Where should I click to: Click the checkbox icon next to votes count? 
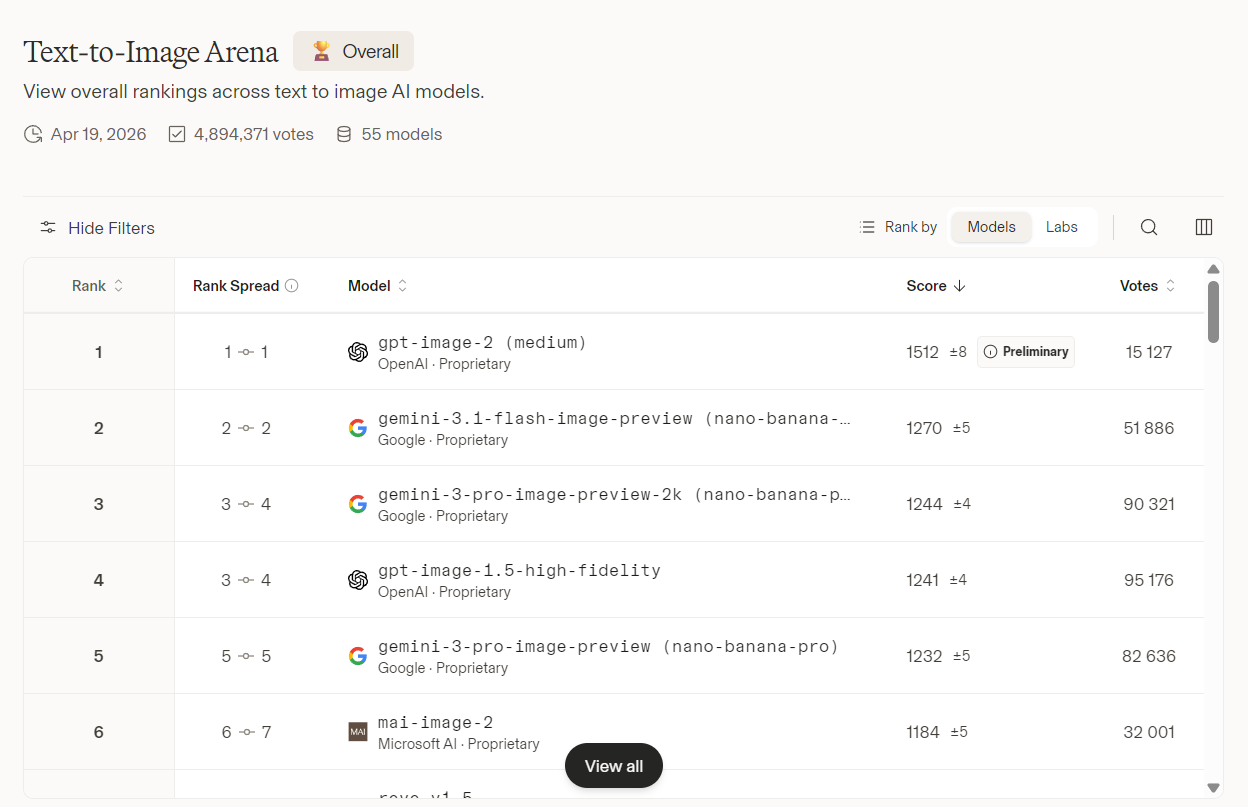pos(177,134)
